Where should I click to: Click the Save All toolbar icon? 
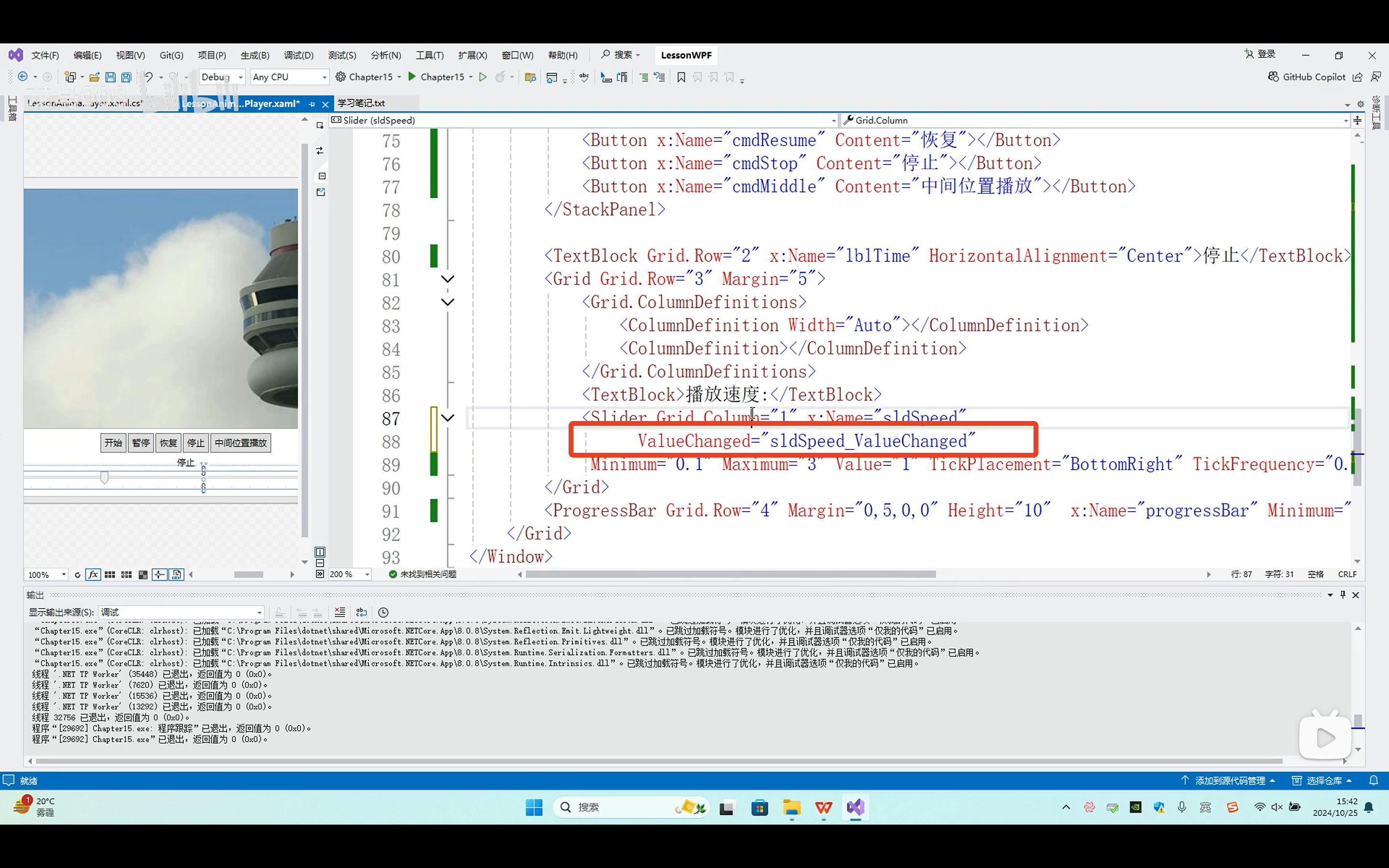pyautogui.click(x=126, y=77)
